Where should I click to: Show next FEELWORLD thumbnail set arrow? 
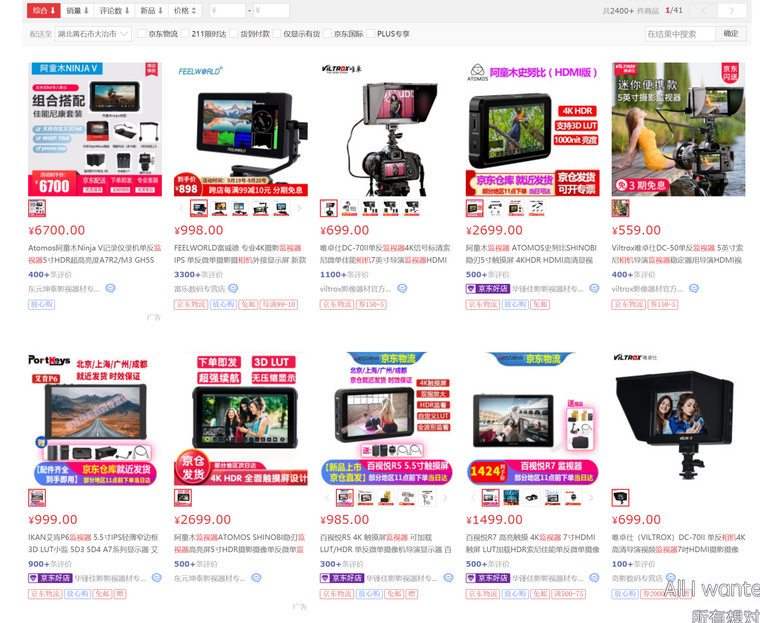click(x=299, y=208)
